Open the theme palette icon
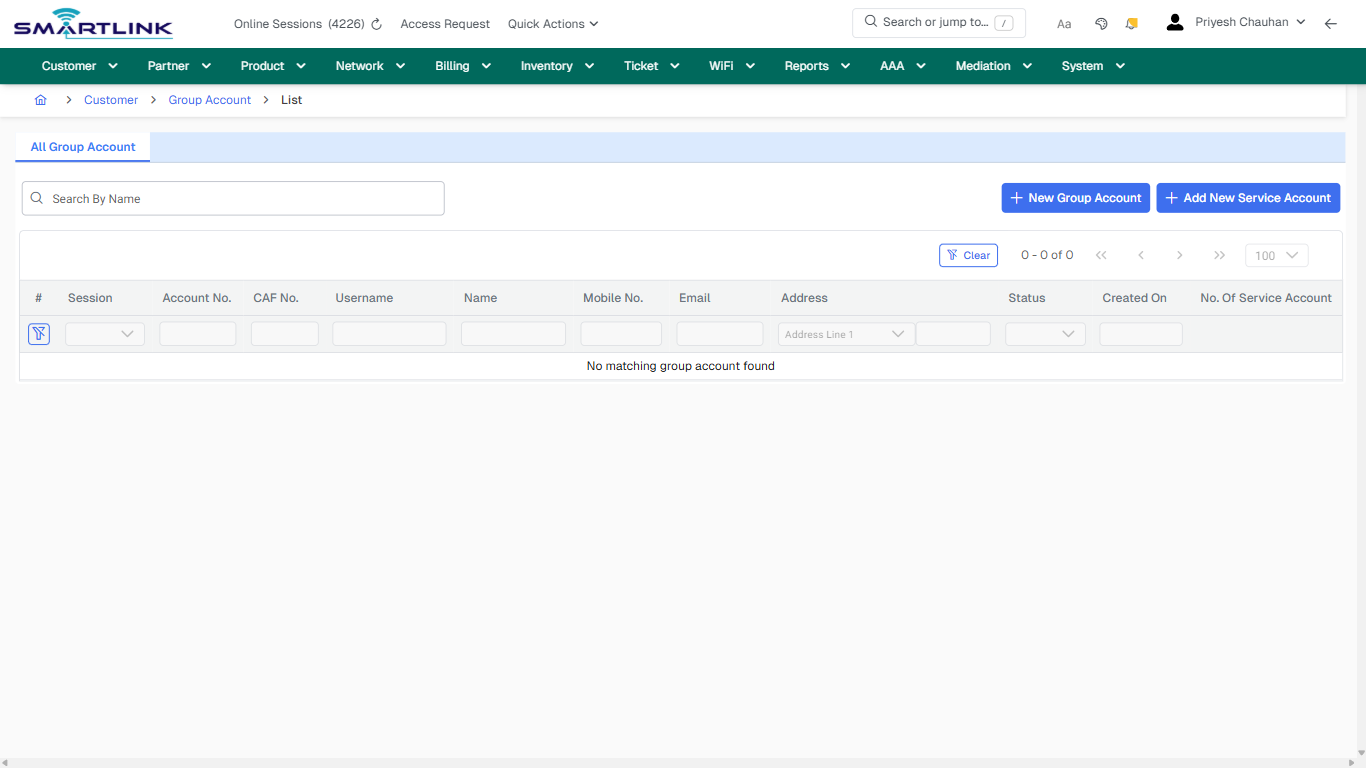 1101,23
